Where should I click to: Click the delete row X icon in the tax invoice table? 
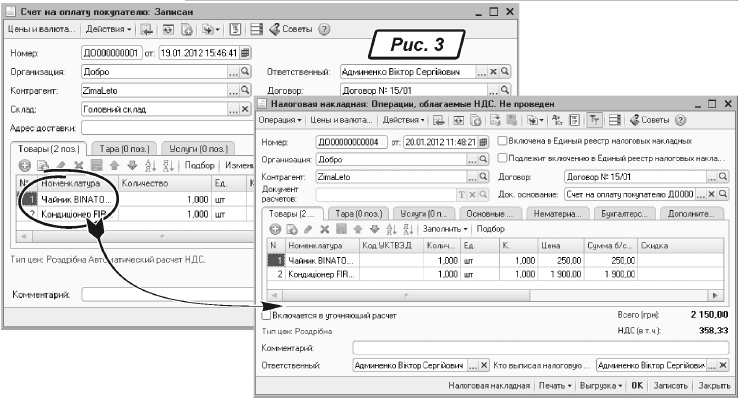point(320,228)
